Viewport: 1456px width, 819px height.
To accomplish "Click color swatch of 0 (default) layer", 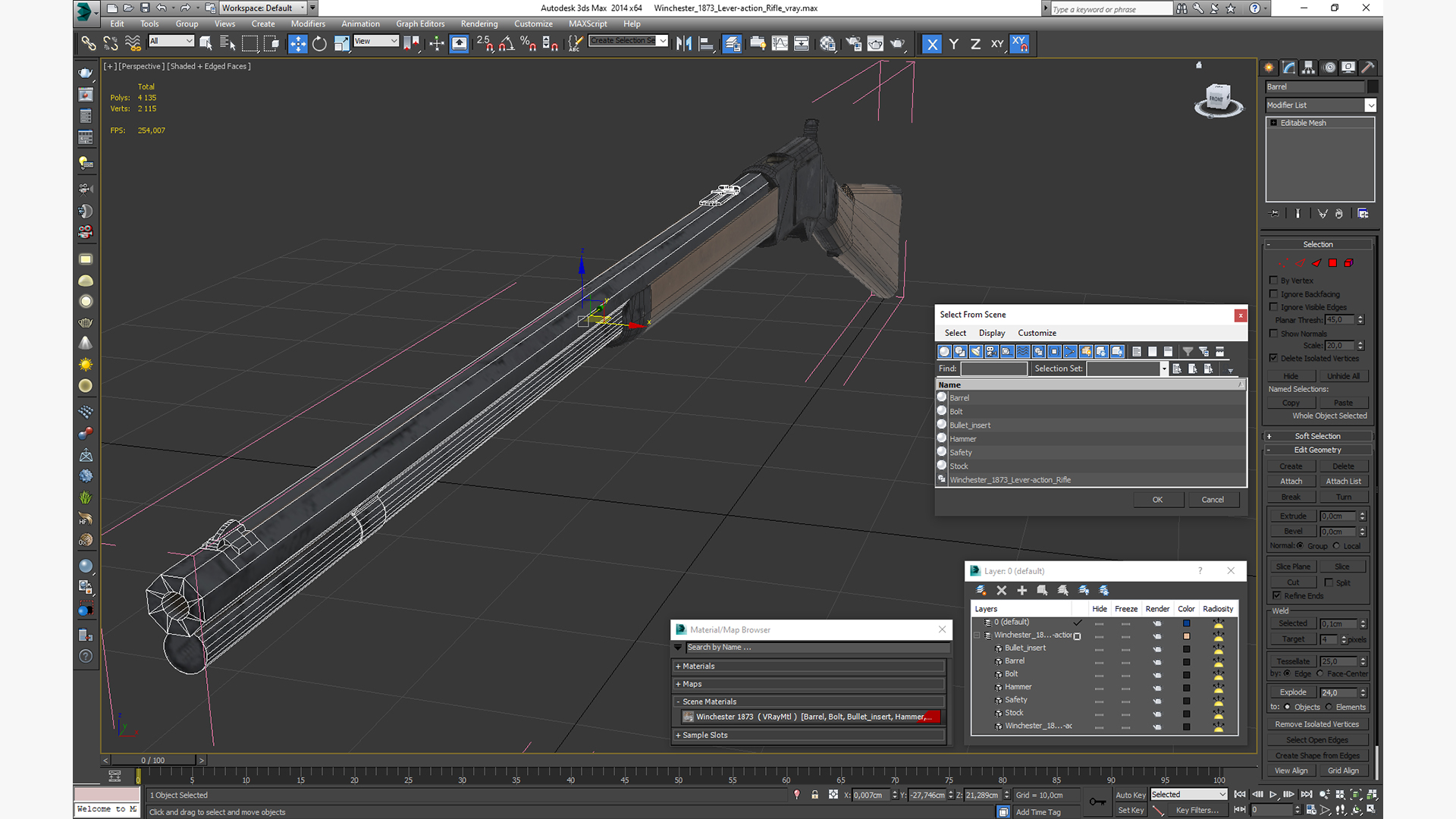I will [x=1186, y=623].
